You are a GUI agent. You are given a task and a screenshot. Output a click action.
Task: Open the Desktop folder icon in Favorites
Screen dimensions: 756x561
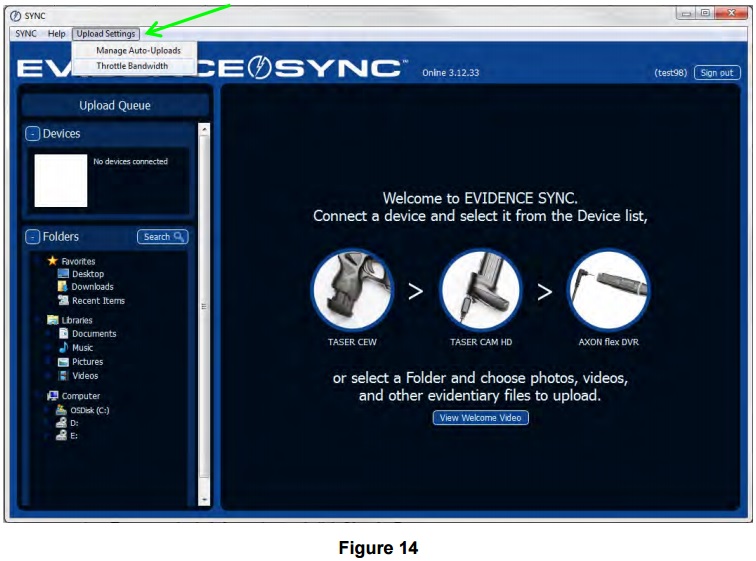pyautogui.click(x=64, y=274)
